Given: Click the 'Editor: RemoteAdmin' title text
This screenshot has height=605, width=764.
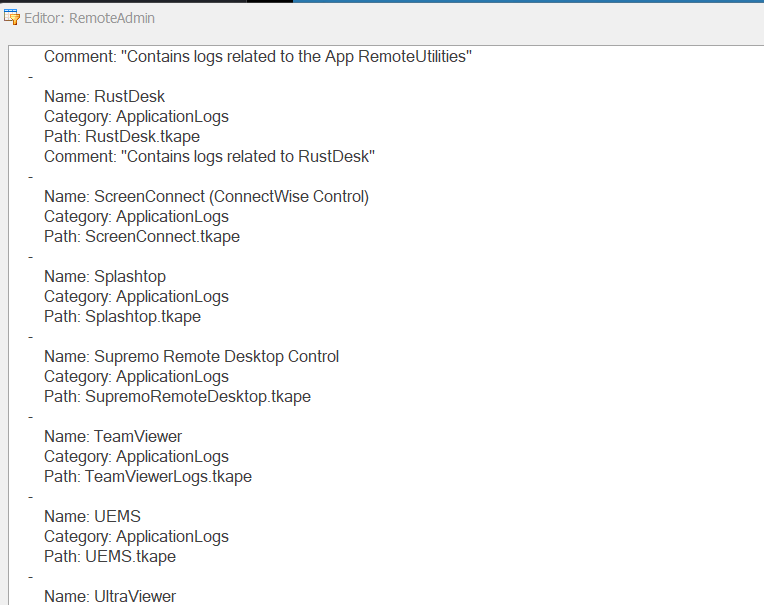Looking at the screenshot, I should point(90,18).
